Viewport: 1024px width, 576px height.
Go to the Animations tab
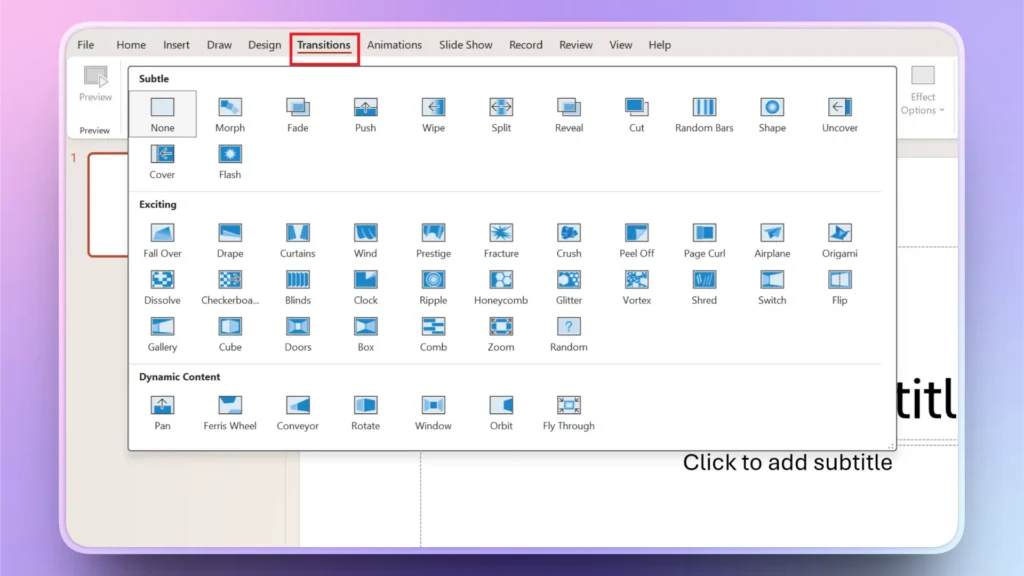tap(394, 45)
